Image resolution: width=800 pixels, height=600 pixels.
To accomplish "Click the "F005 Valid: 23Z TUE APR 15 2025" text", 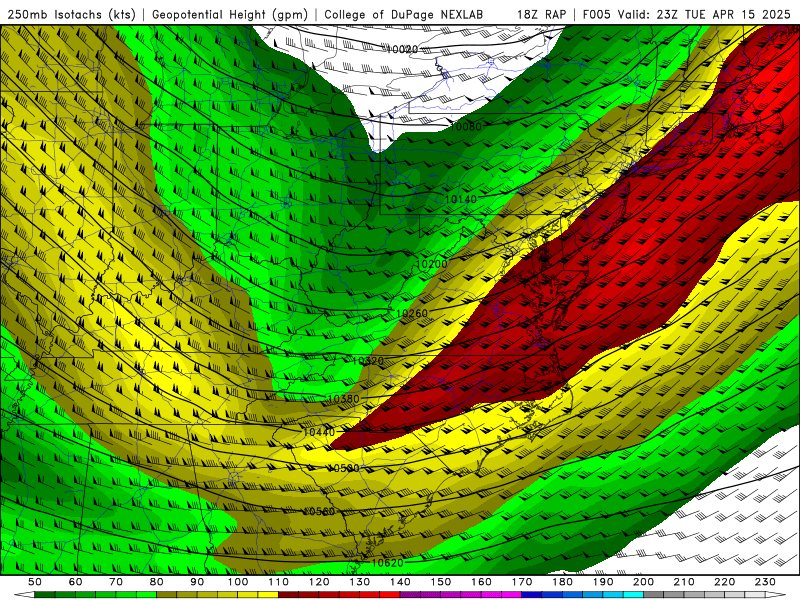I will [686, 14].
